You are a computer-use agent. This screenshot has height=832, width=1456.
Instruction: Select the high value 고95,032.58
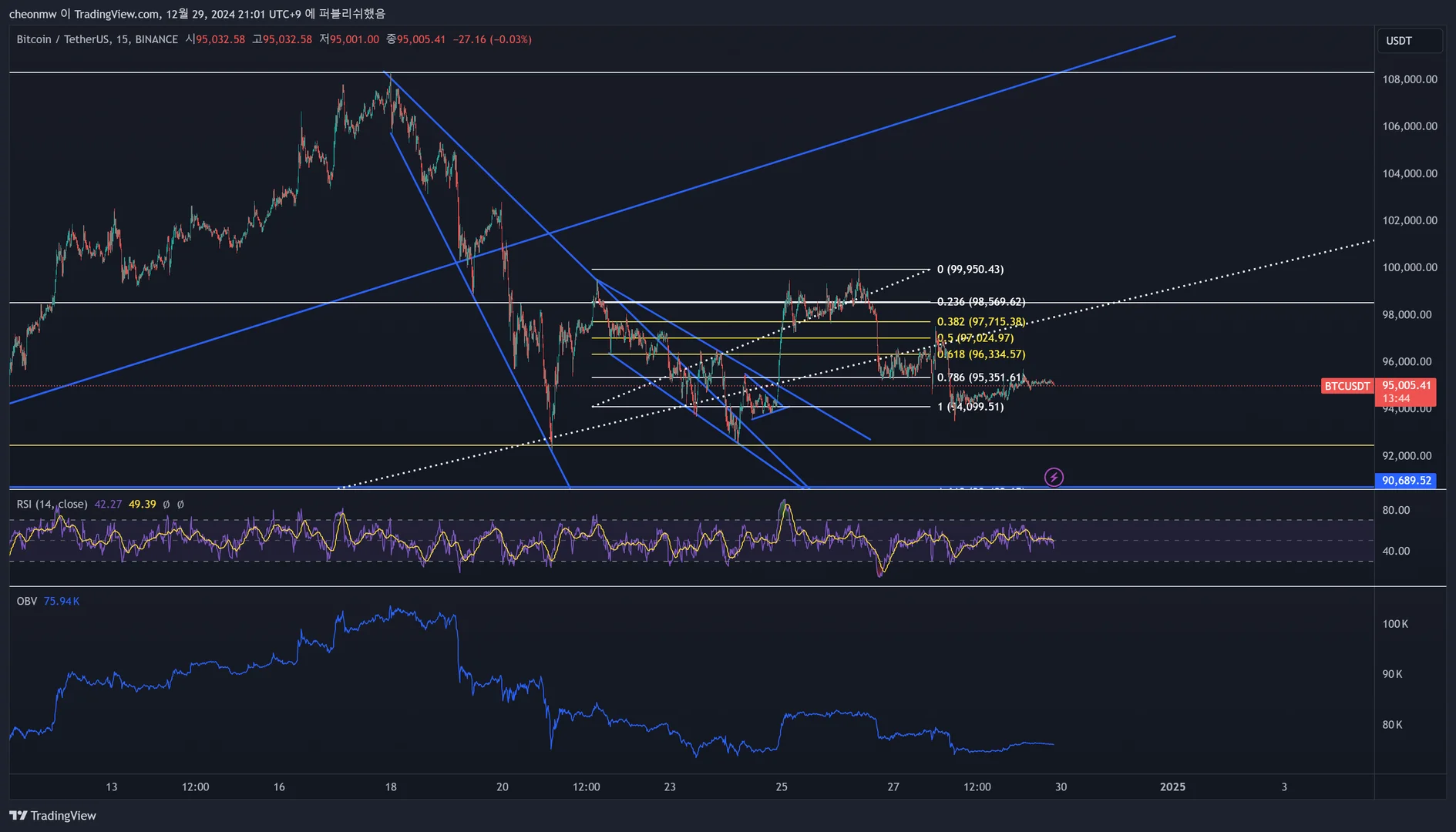(x=282, y=39)
